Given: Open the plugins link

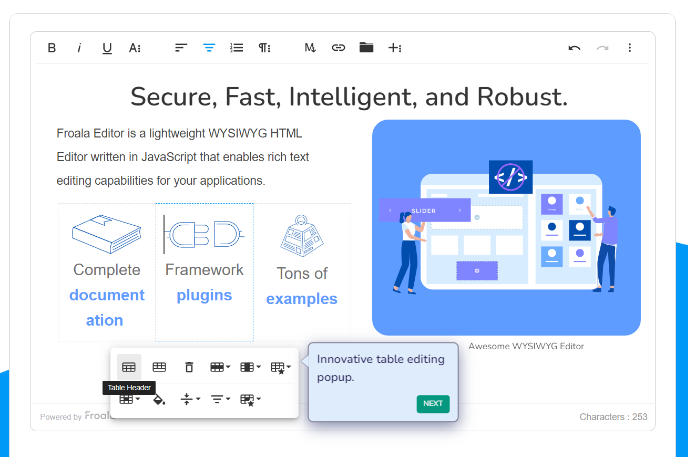Looking at the screenshot, I should pos(204,295).
